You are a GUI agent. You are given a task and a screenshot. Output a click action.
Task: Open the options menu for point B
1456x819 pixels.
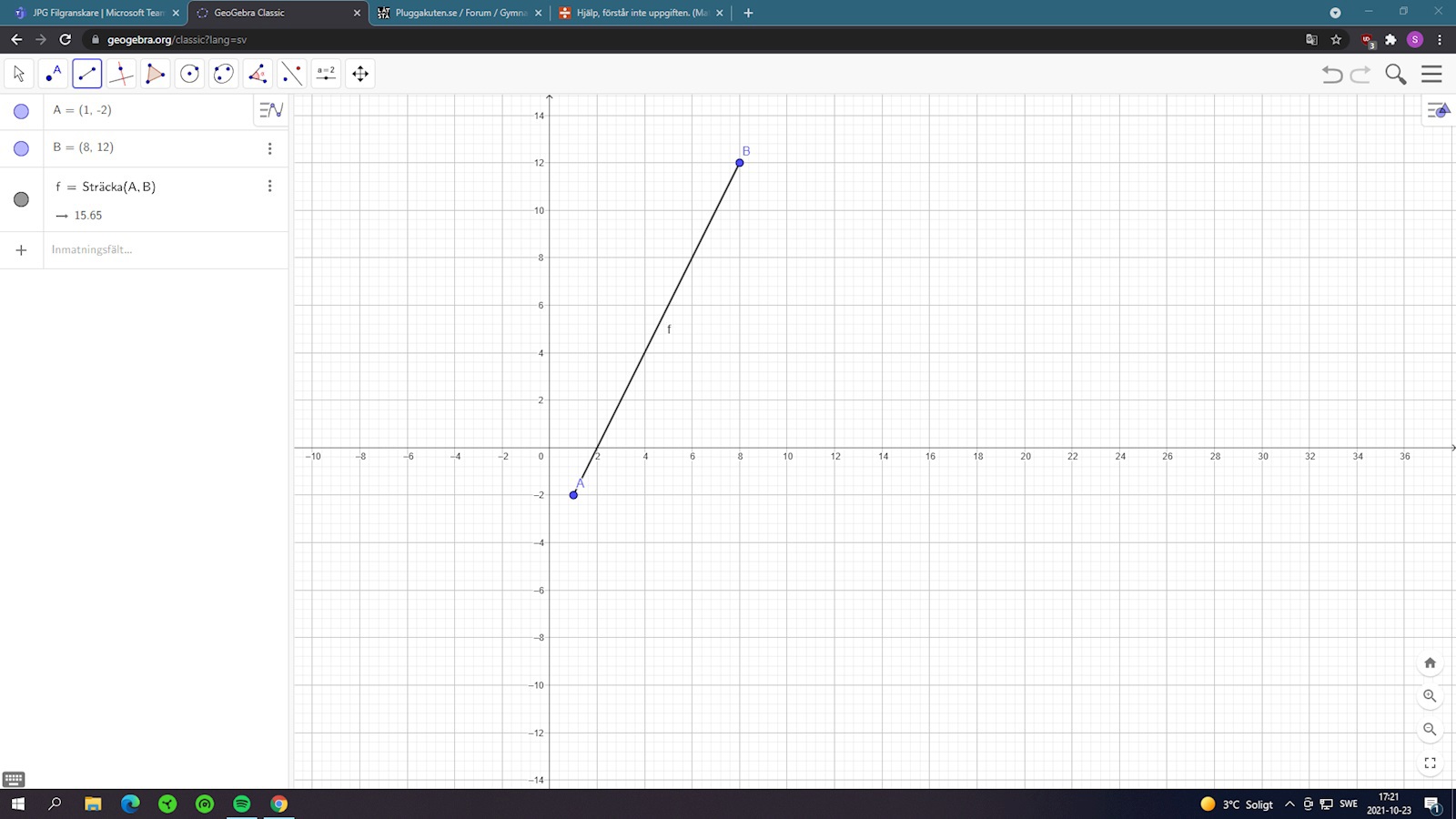(x=269, y=148)
